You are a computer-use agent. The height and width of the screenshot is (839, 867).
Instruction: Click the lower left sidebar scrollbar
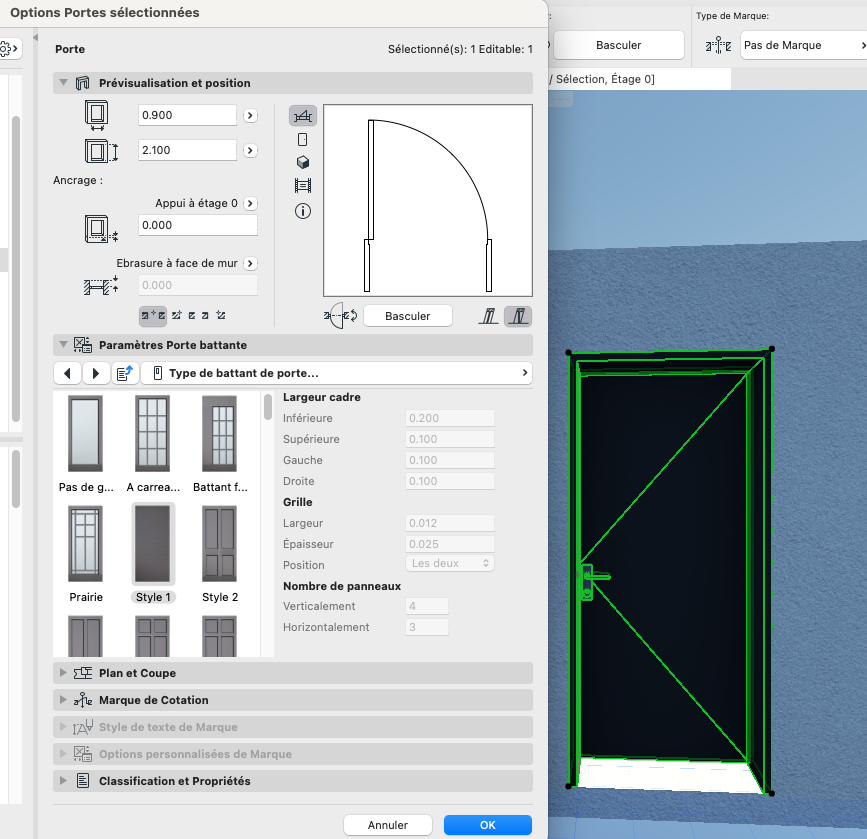coord(16,478)
